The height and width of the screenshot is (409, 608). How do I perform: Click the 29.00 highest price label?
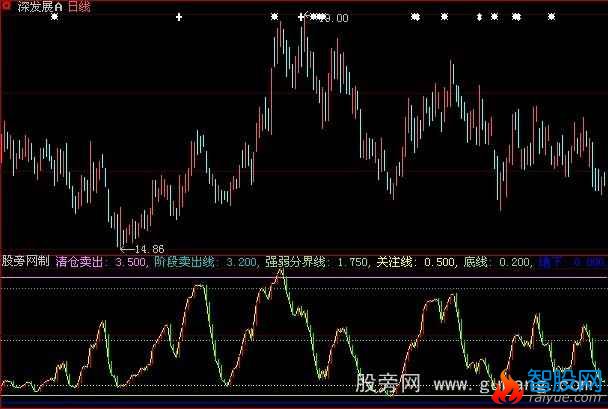335,18
